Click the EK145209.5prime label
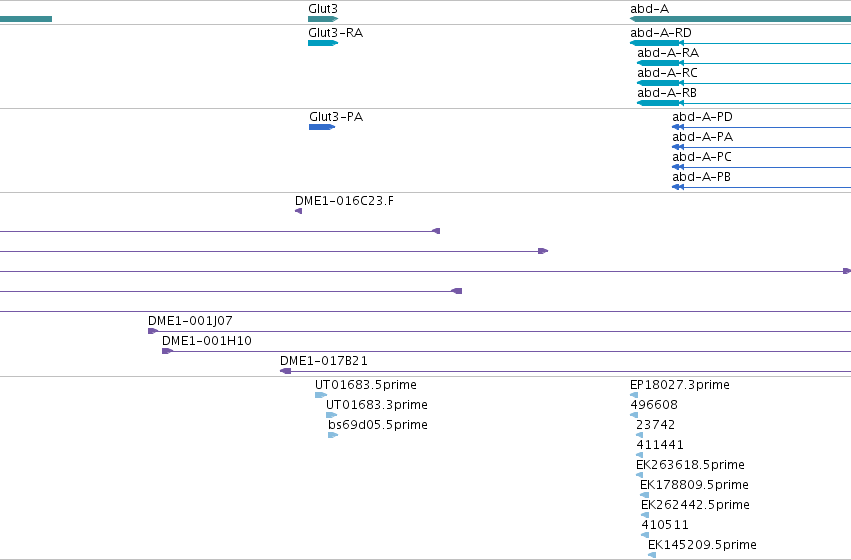 coord(702,545)
